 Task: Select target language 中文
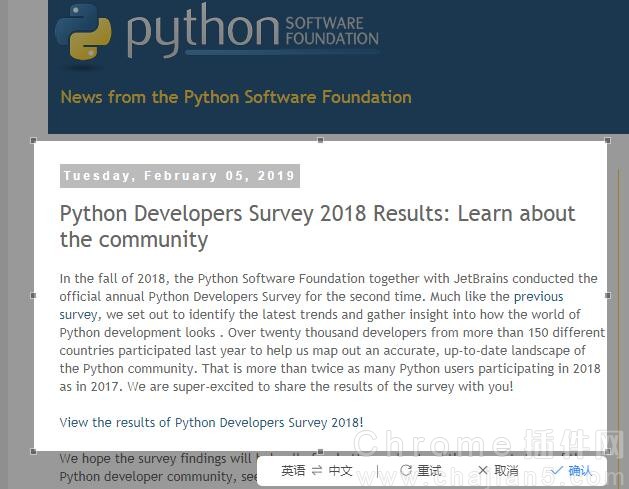(340, 471)
